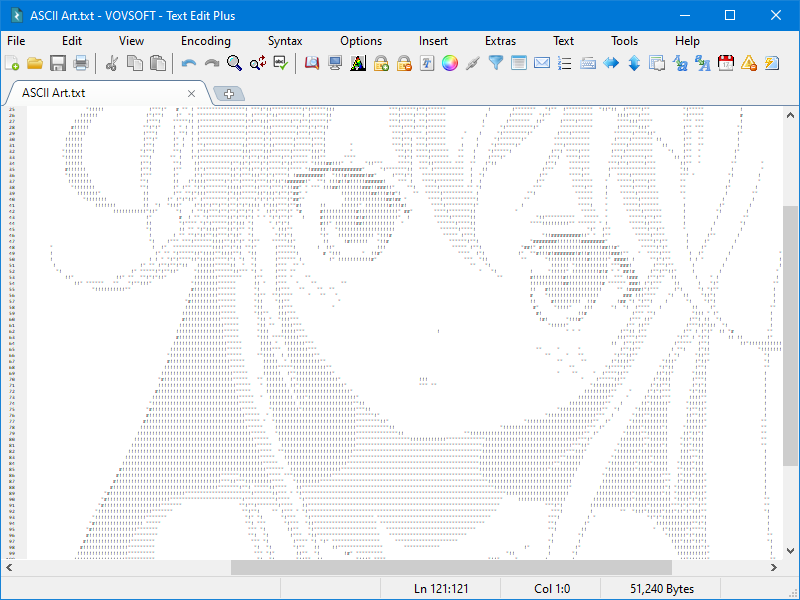Close the ASCII Art.txt tab
The height and width of the screenshot is (600, 800).
(191, 93)
